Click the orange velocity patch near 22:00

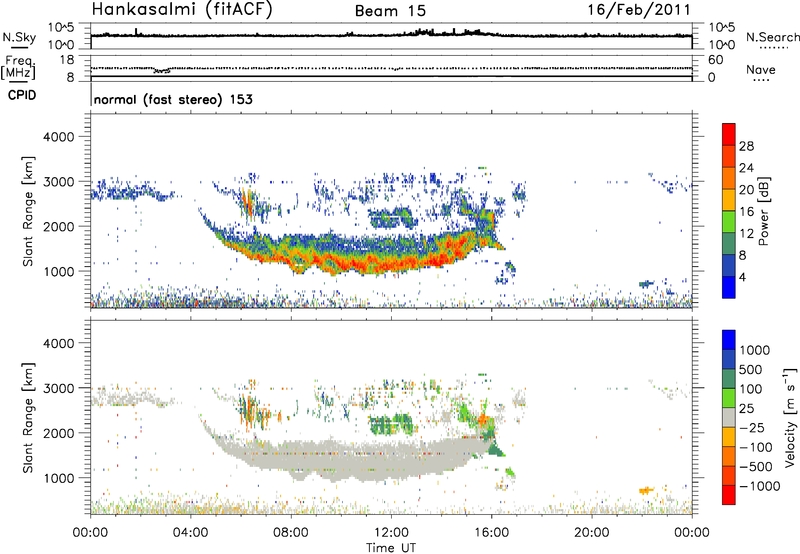pos(646,490)
